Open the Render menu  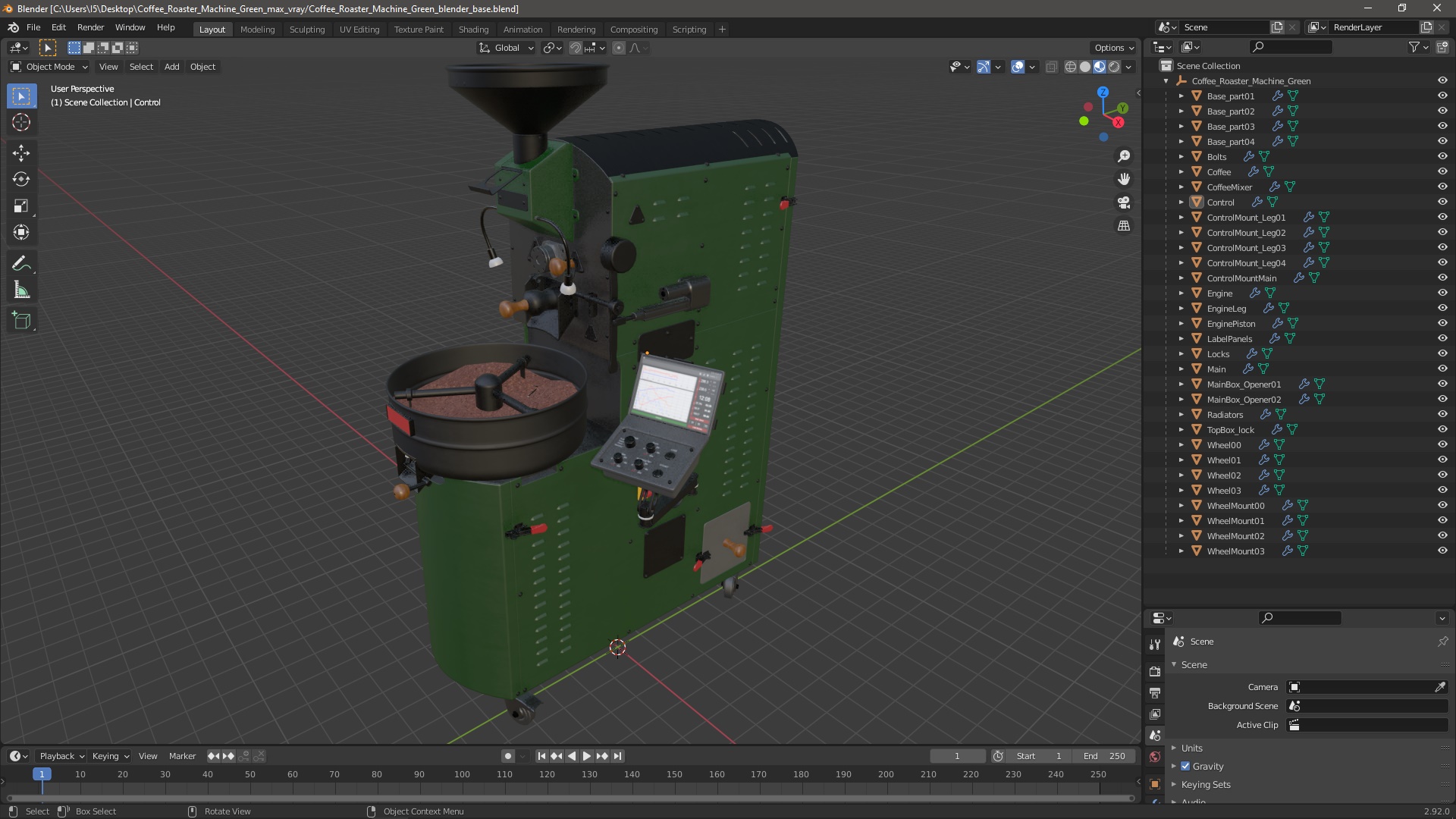[x=90, y=27]
